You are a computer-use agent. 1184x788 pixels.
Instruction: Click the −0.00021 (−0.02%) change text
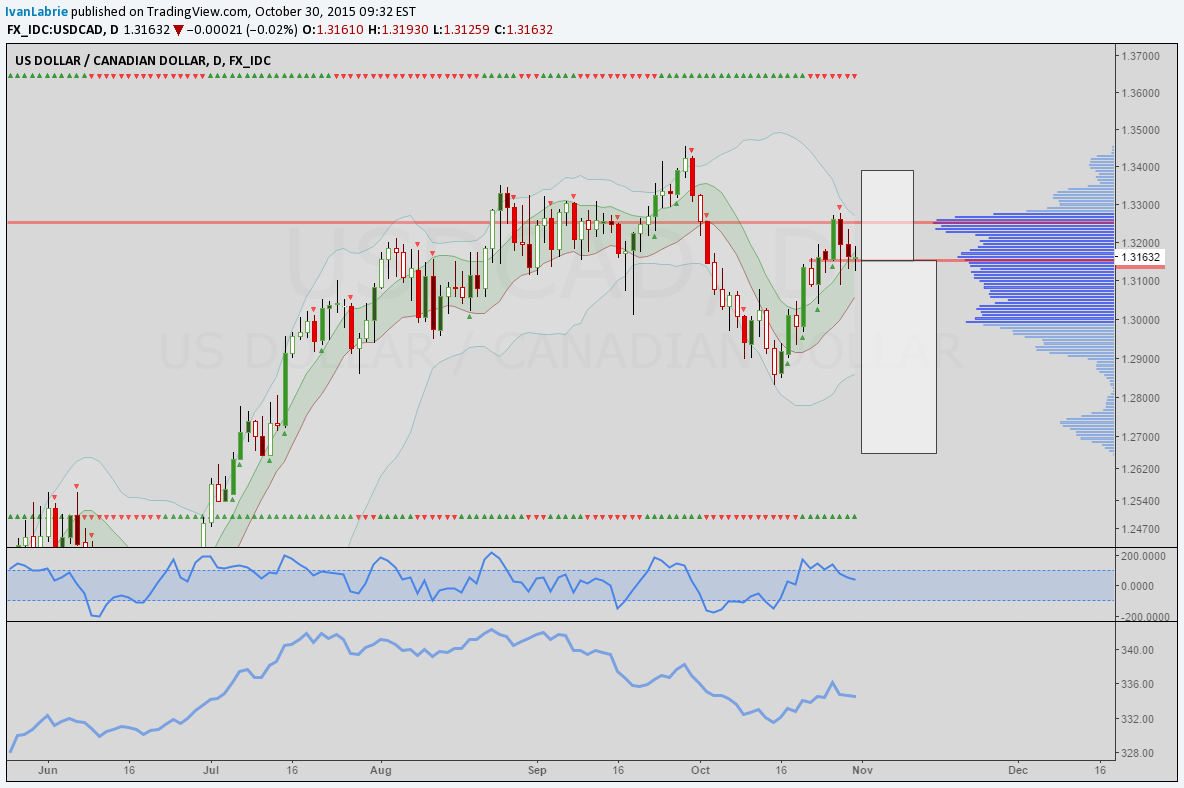tap(242, 30)
